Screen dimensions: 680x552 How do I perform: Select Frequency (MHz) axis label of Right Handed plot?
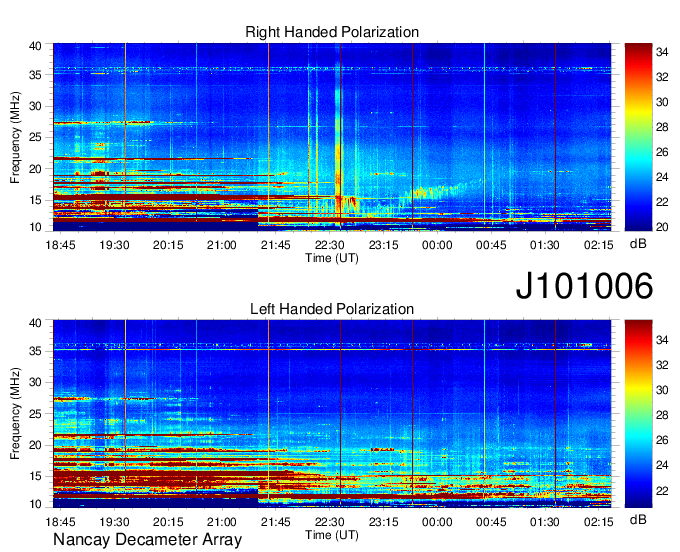coord(15,137)
